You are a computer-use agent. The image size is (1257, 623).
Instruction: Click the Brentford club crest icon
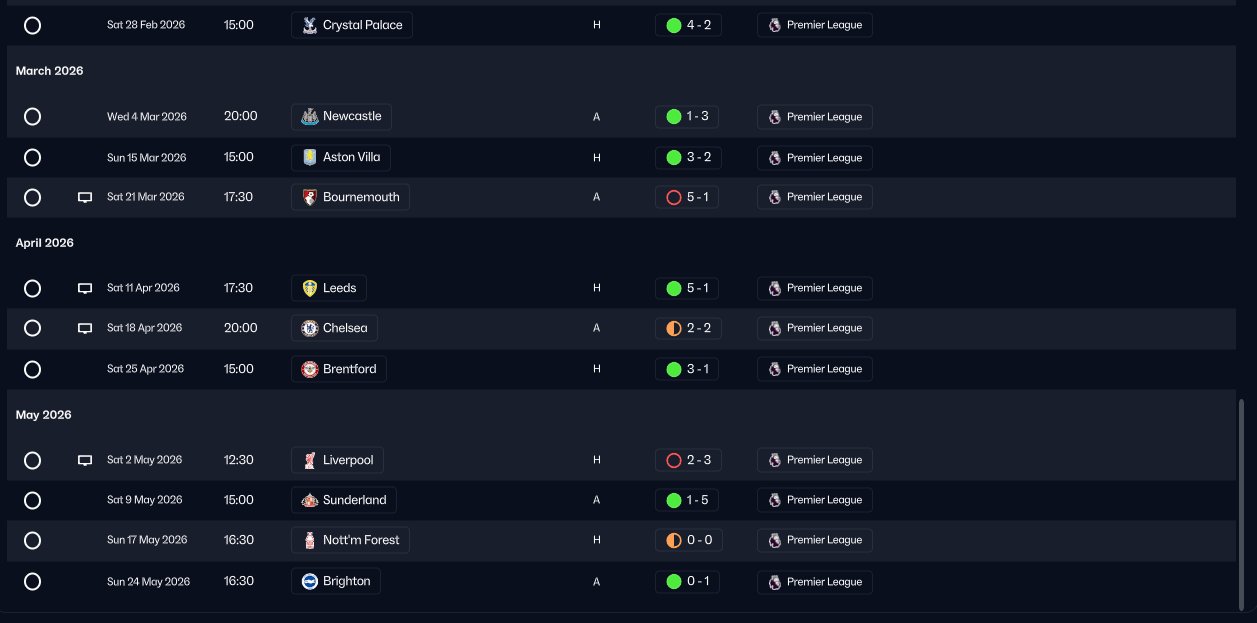tap(310, 369)
